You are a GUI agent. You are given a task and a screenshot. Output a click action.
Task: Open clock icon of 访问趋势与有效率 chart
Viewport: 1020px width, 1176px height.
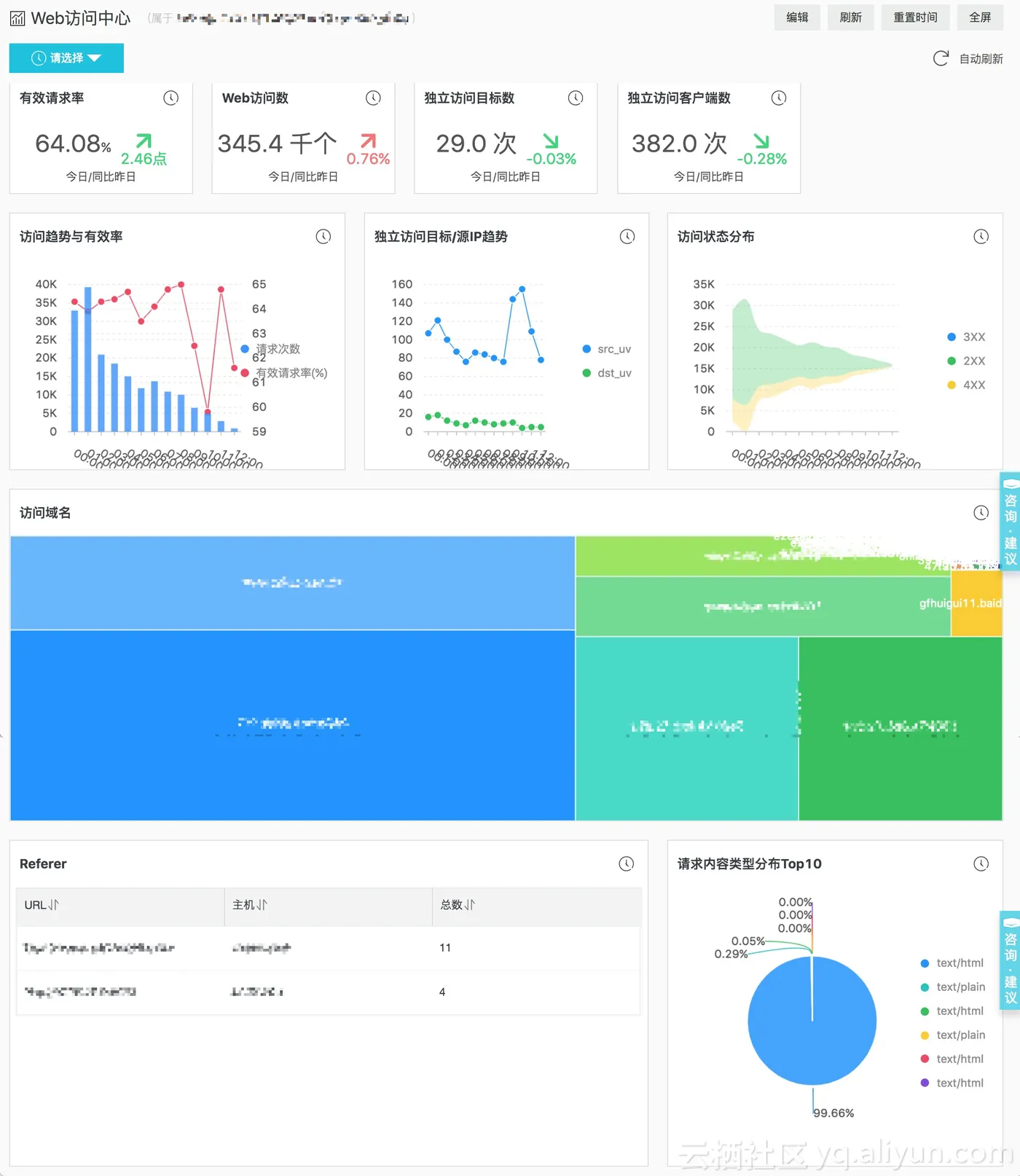(323, 236)
